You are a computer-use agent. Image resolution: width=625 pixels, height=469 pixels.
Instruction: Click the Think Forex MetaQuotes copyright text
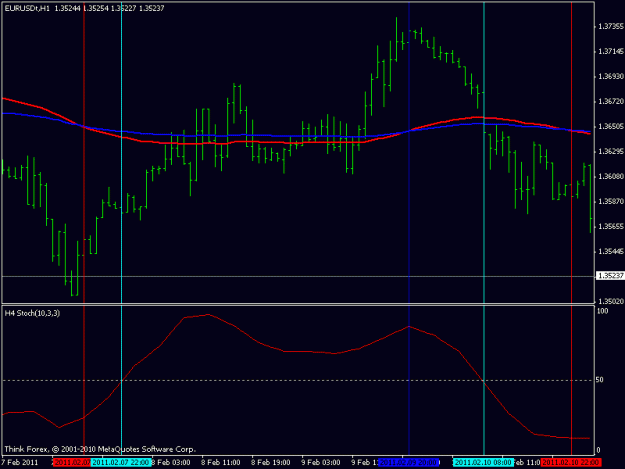tap(100, 449)
